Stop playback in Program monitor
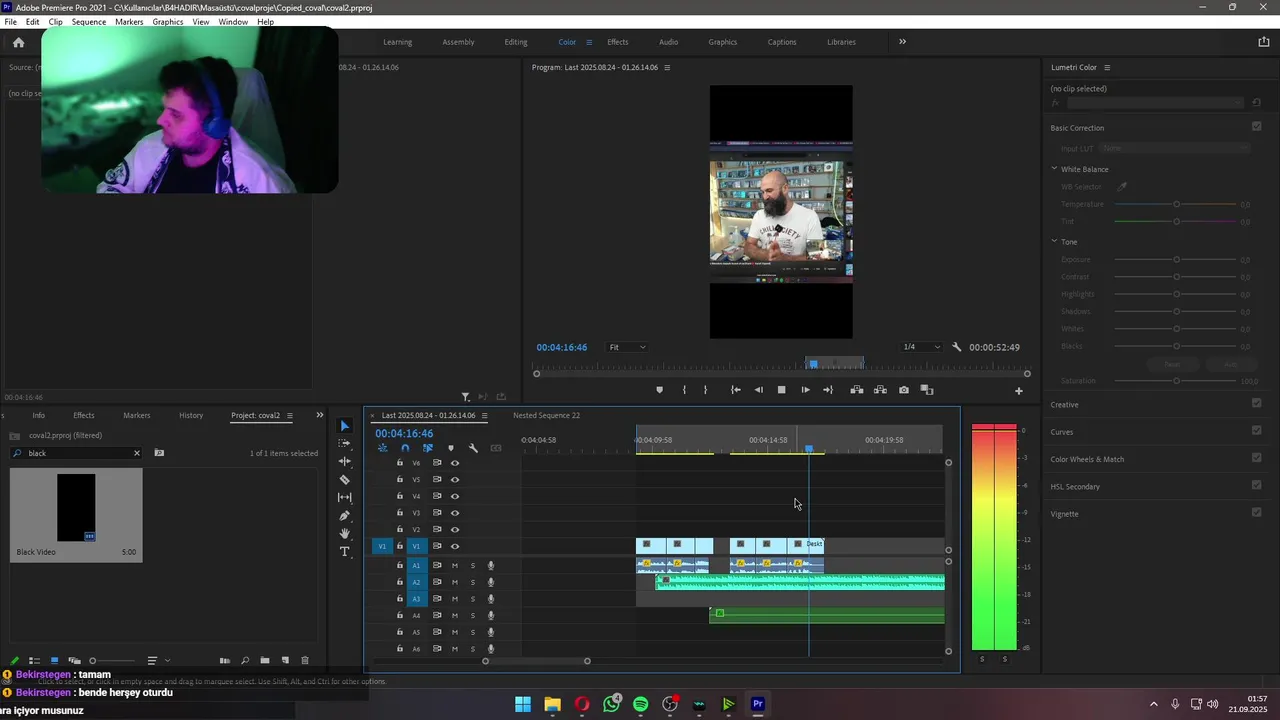This screenshot has height=720, width=1280. [x=782, y=390]
